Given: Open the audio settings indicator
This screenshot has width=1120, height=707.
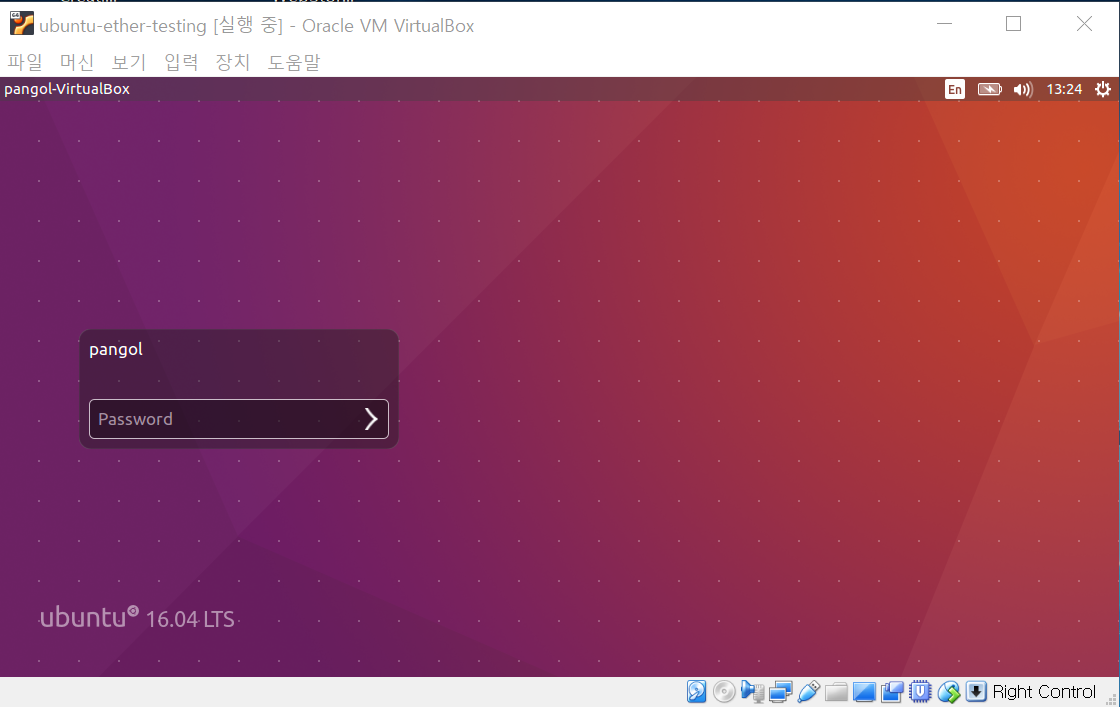Looking at the screenshot, I should pyautogui.click(x=752, y=691).
